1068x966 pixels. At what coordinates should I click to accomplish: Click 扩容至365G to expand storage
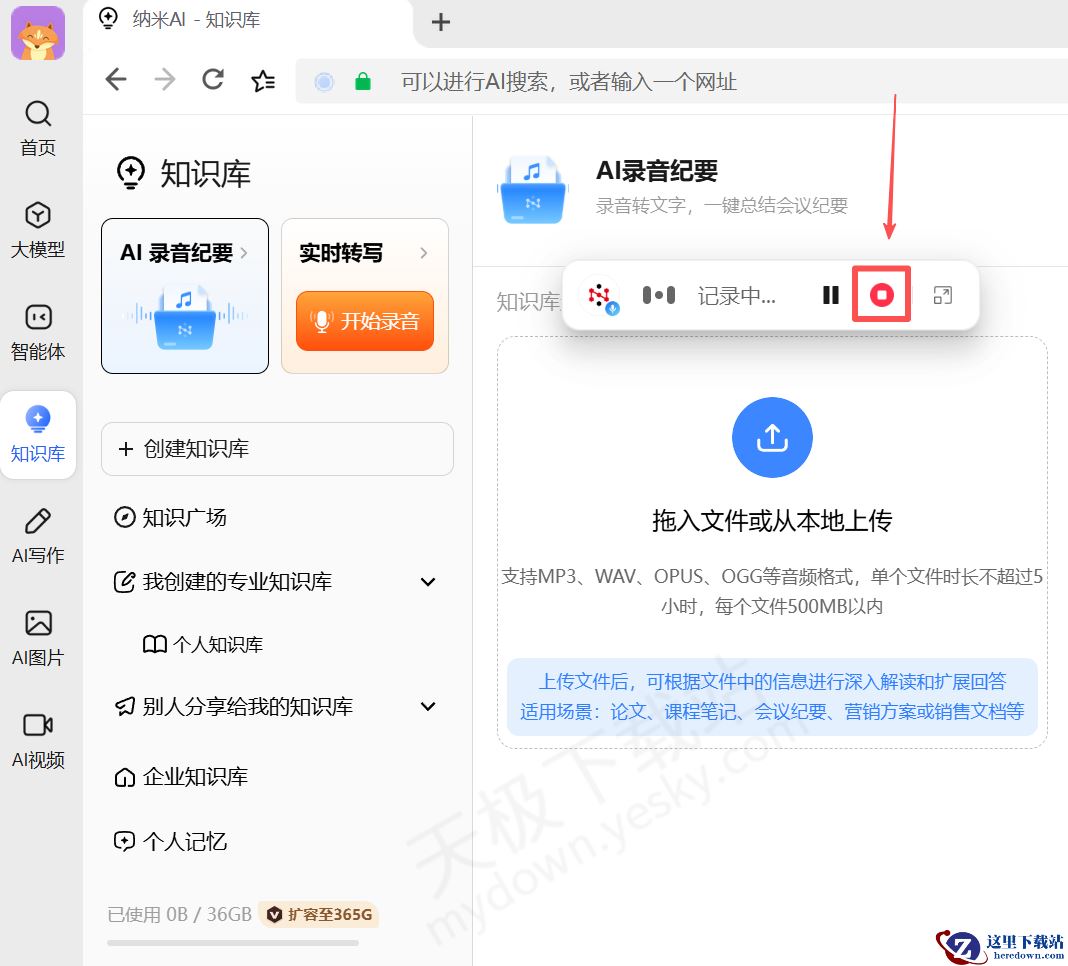coord(319,913)
